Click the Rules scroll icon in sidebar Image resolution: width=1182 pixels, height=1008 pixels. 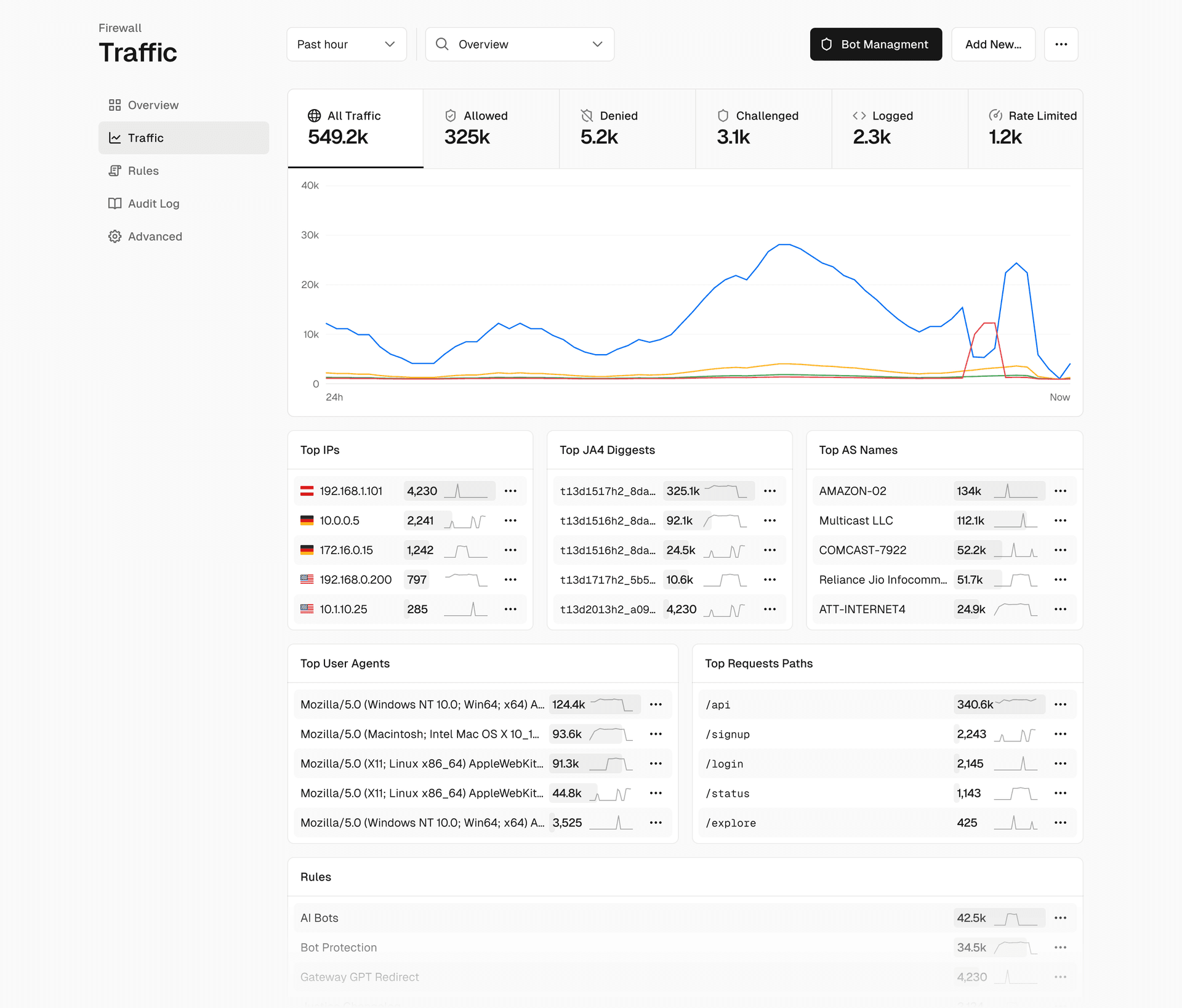click(x=115, y=171)
